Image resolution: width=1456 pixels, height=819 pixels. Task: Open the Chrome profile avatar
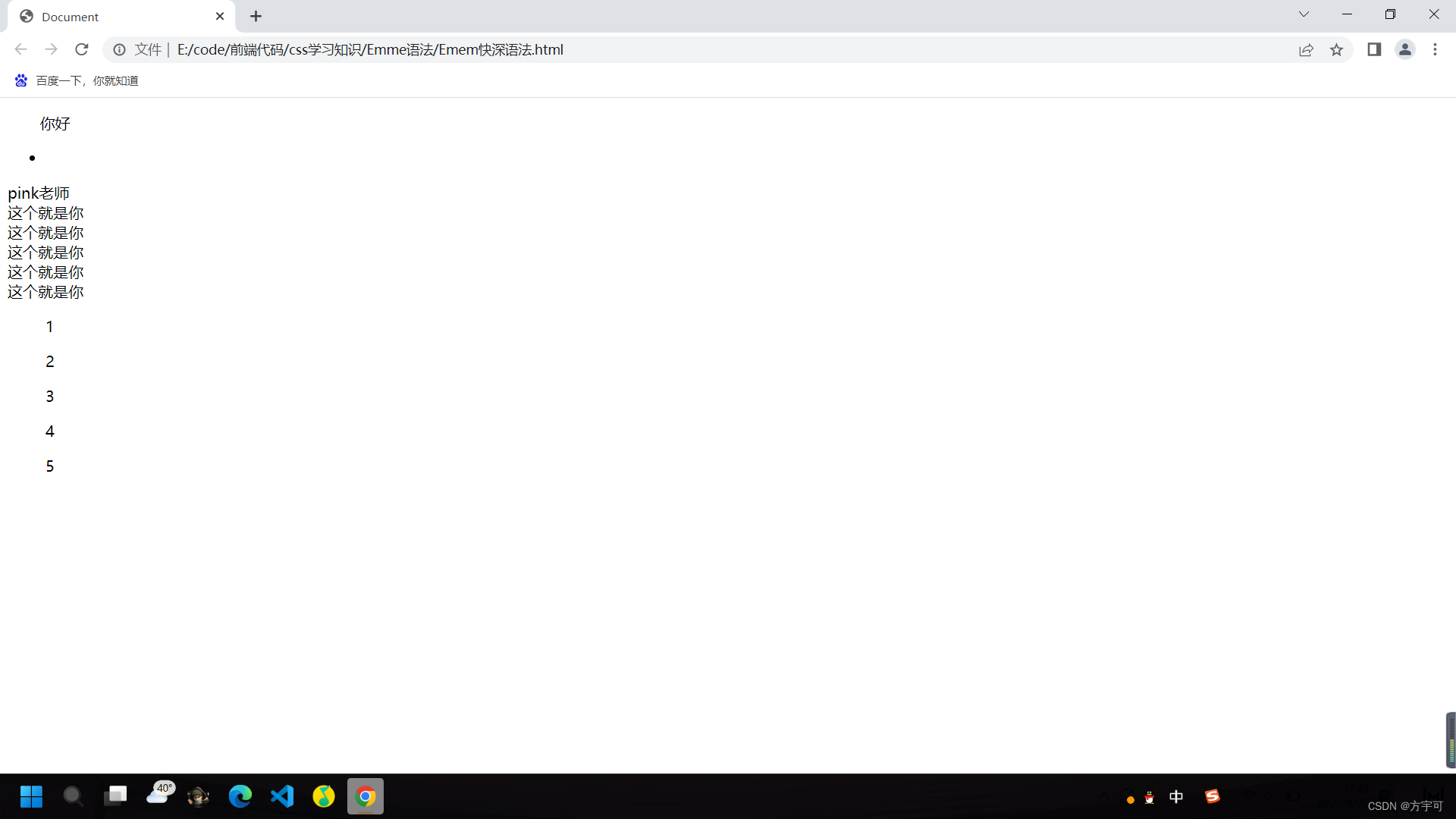point(1404,49)
